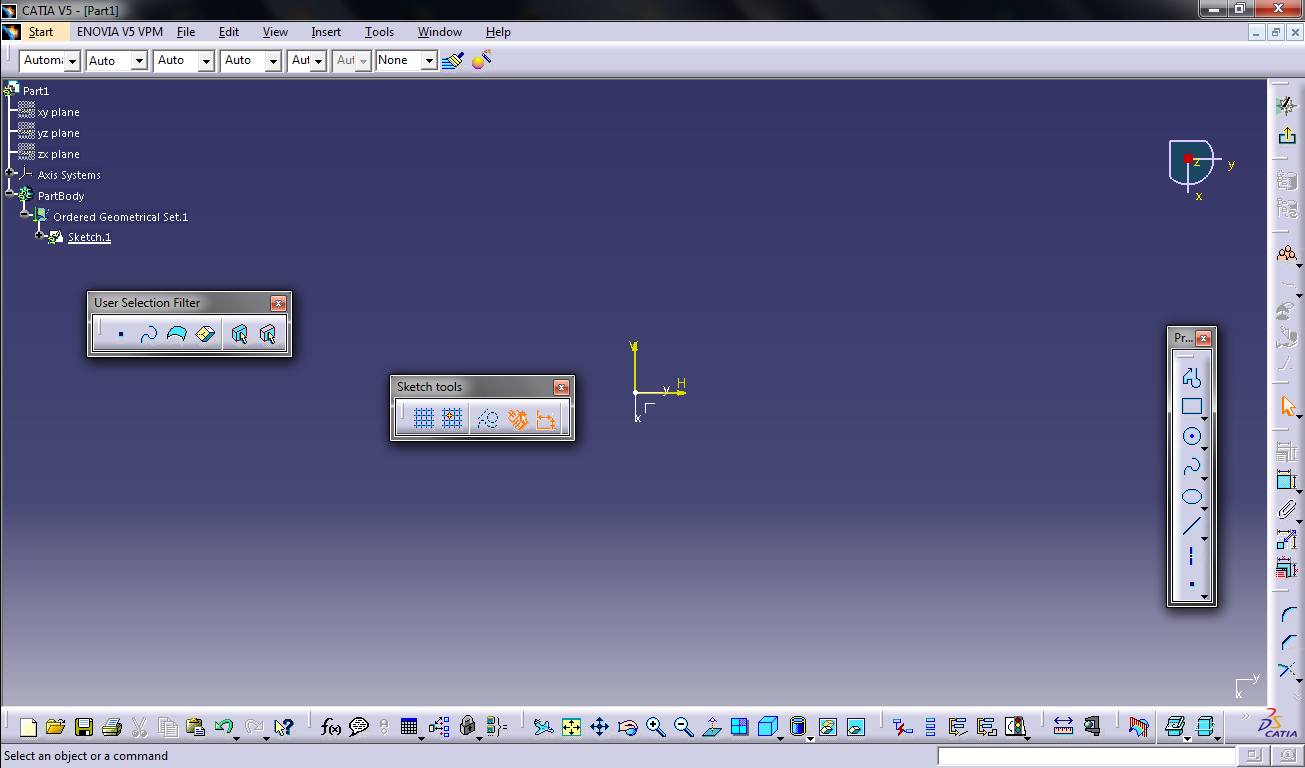Screen dimensions: 1305x768
Task: Click the New document icon
Action: [x=28, y=727]
